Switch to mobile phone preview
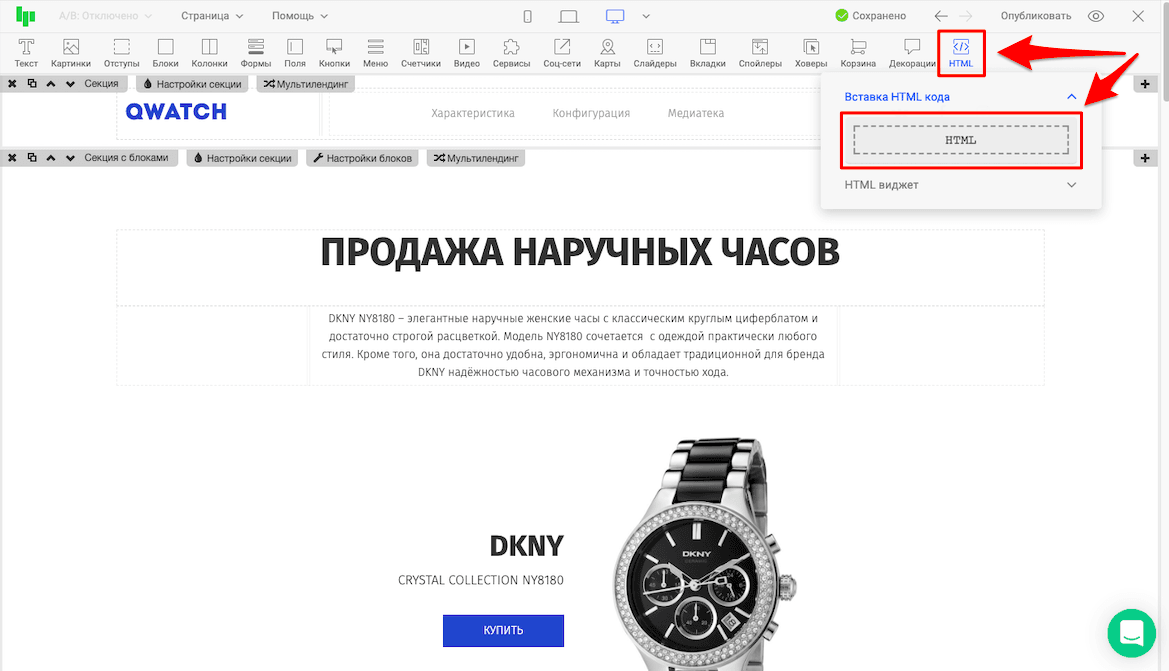This screenshot has height=671, width=1169. (x=528, y=16)
